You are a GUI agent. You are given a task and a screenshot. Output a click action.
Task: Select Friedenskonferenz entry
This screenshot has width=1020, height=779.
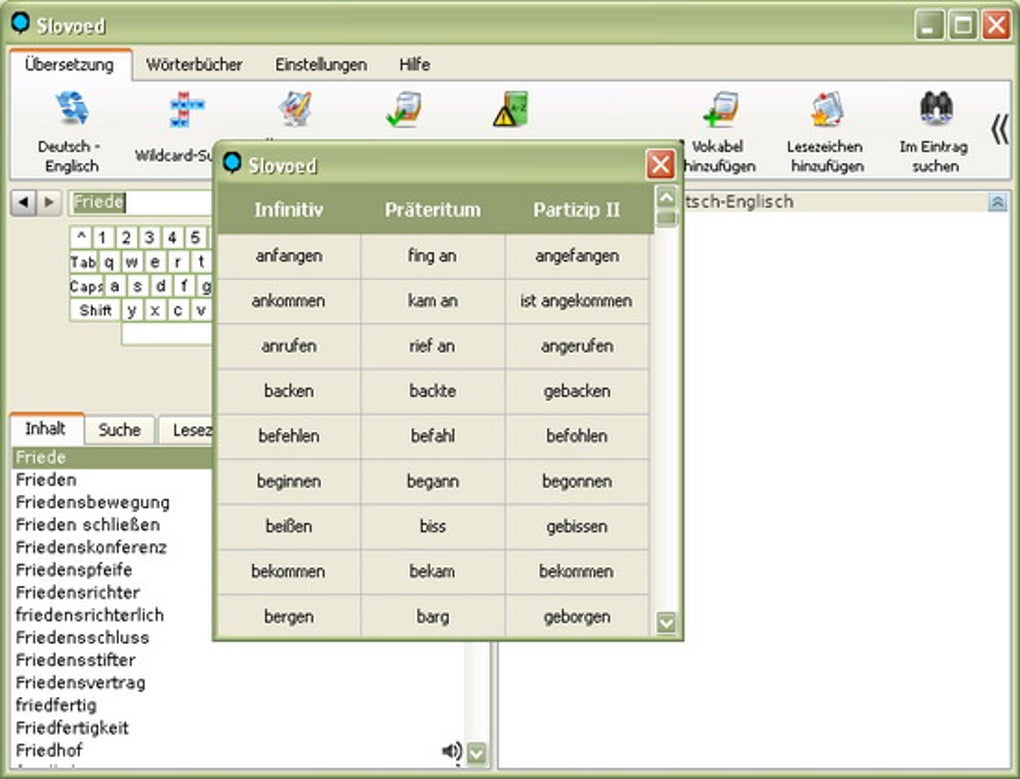(x=91, y=548)
